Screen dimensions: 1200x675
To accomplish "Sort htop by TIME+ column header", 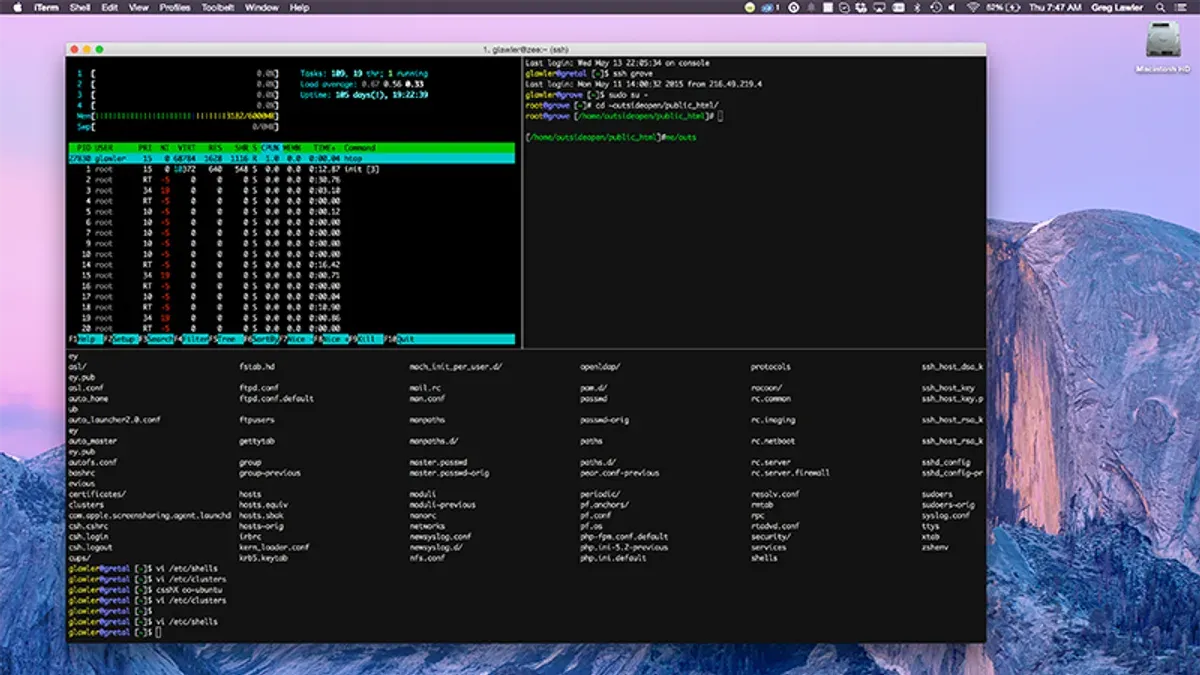I will click(x=323, y=148).
